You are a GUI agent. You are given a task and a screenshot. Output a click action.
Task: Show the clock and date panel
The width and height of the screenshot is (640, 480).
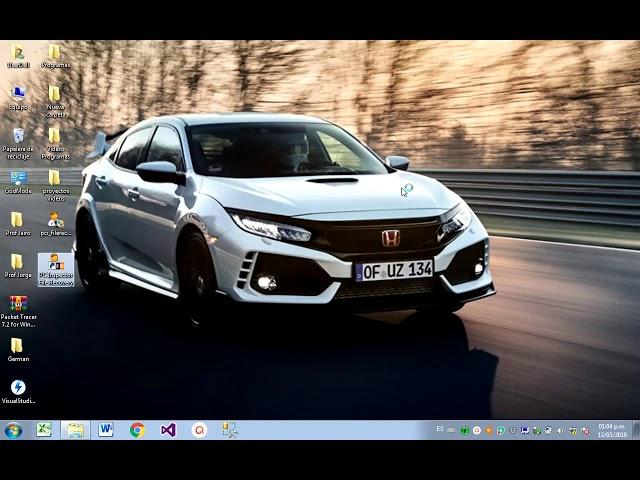[x=612, y=430]
